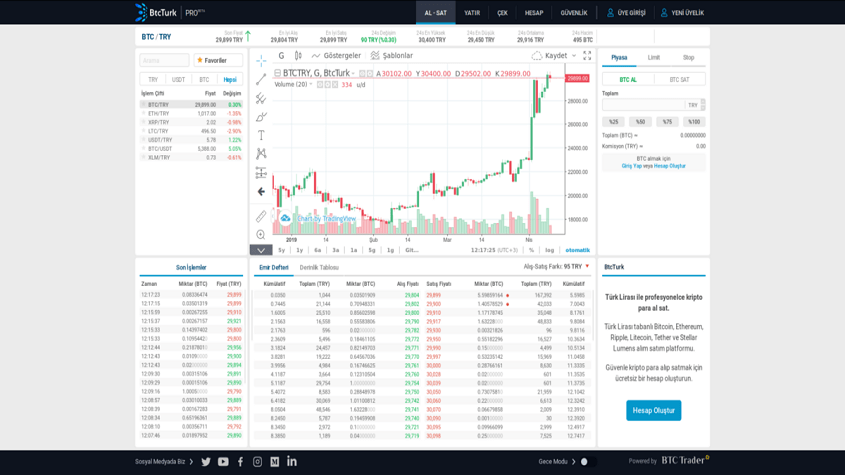Open BtcTurk Instagram profile
Image resolution: width=845 pixels, height=475 pixels.
(258, 462)
